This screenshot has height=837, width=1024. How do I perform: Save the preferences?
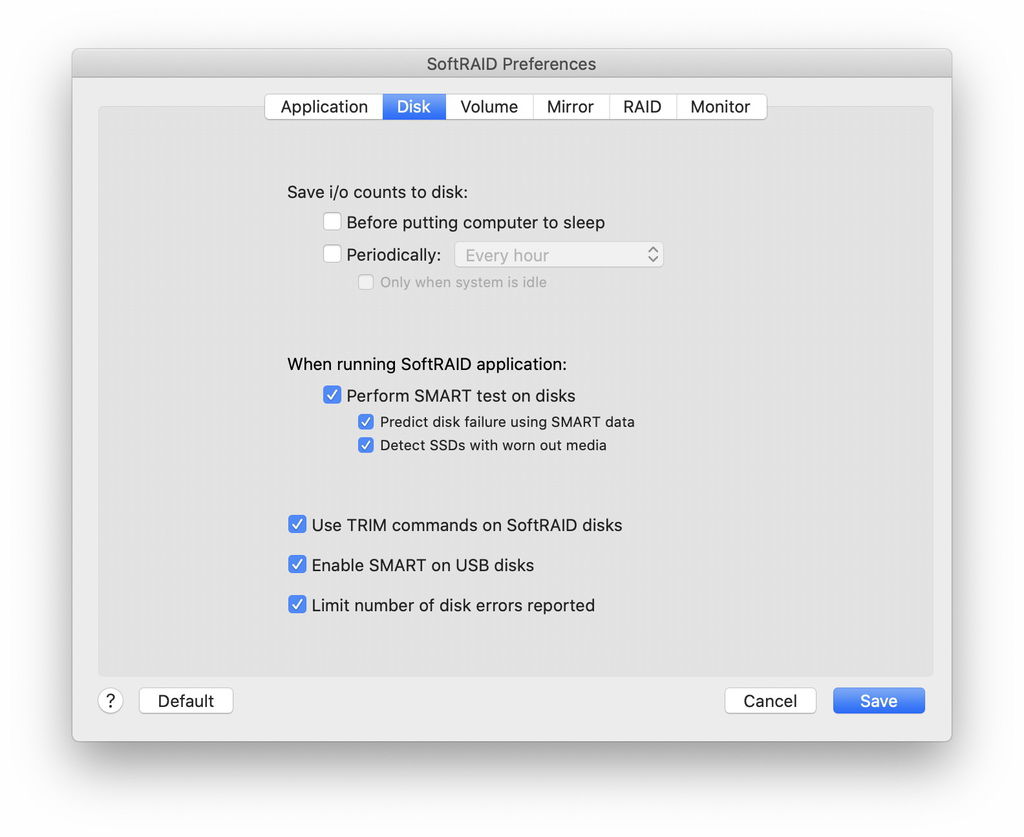pos(878,701)
